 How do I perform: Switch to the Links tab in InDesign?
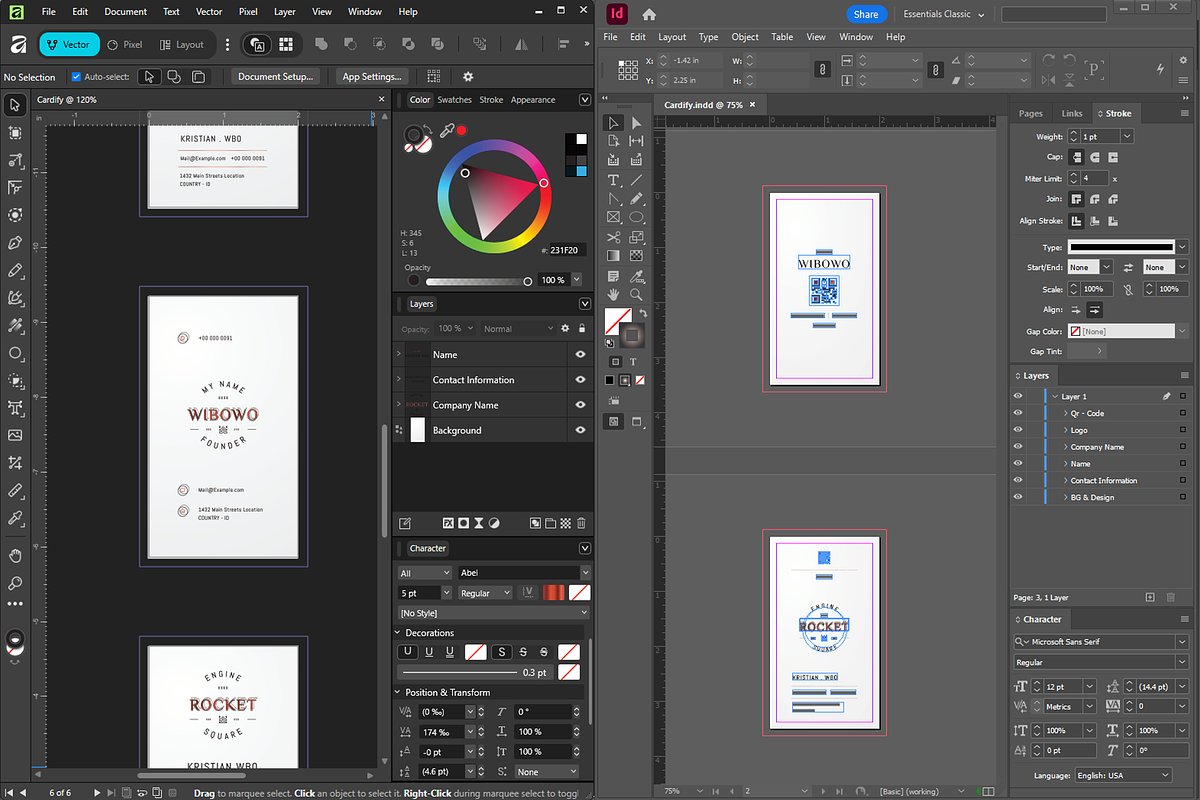click(x=1072, y=114)
